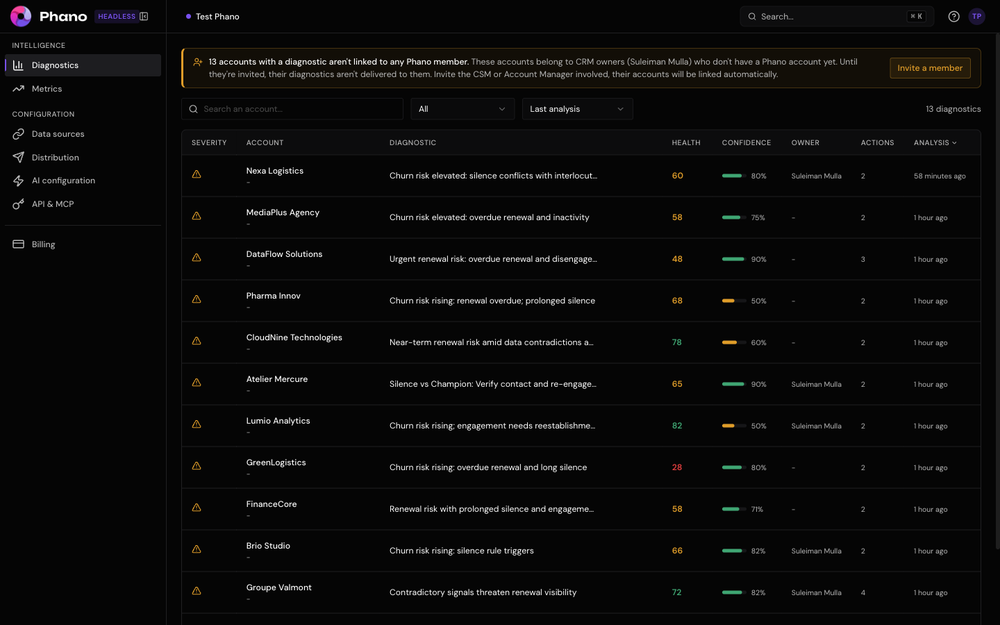Open AI configuration page
Image resolution: width=1000 pixels, height=625 pixels.
pos(83,180)
